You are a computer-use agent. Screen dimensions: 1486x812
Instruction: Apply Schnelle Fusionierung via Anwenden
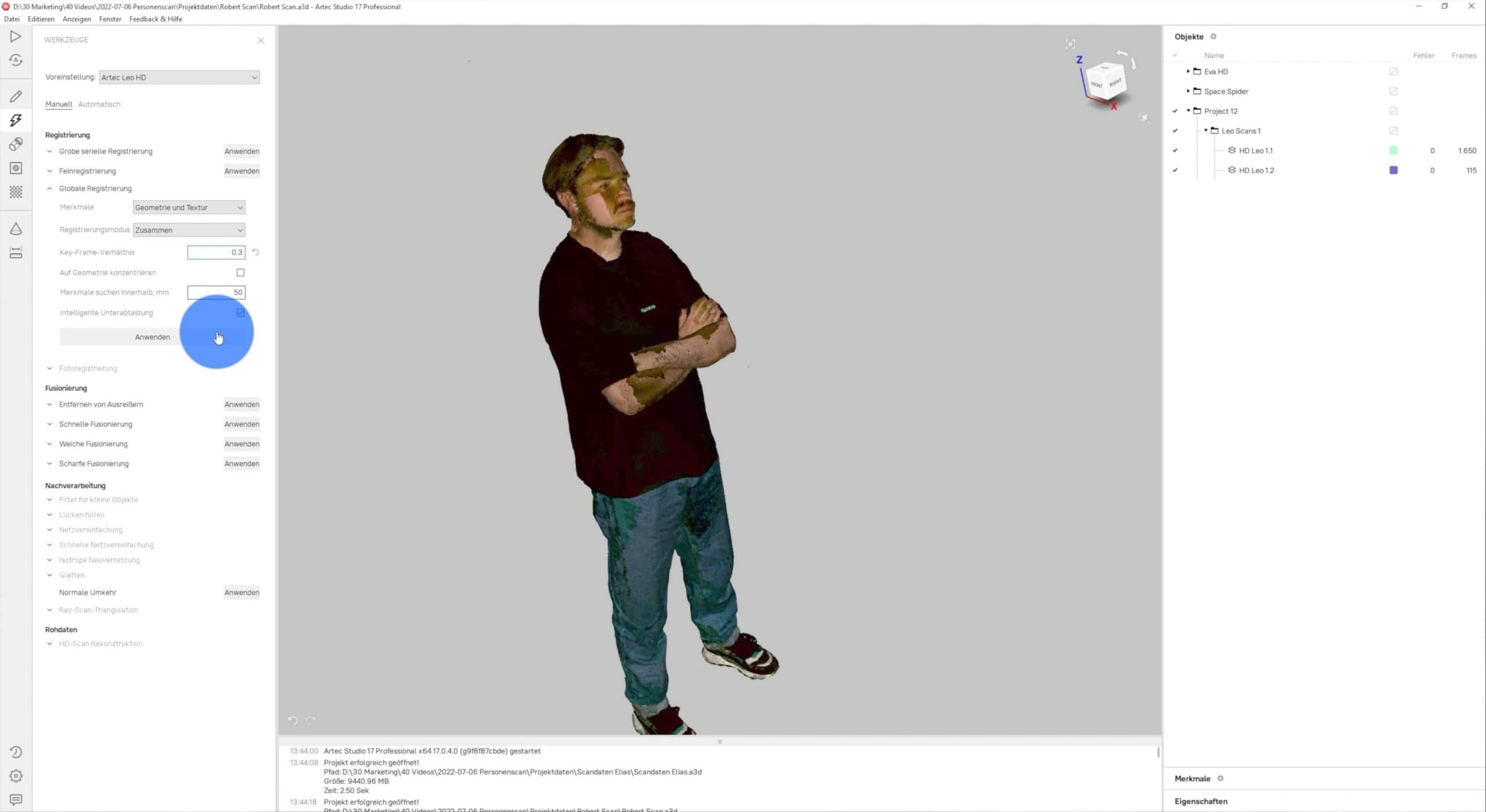click(241, 424)
